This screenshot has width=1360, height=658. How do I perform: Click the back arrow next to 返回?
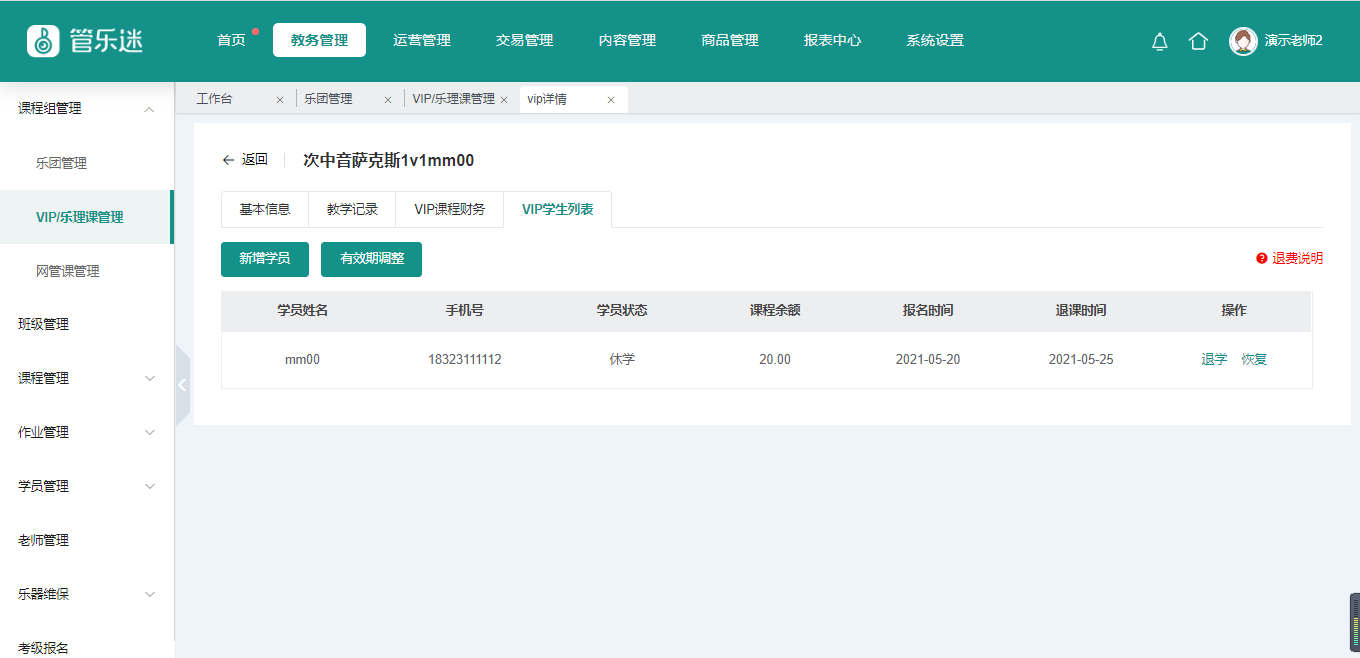(228, 160)
